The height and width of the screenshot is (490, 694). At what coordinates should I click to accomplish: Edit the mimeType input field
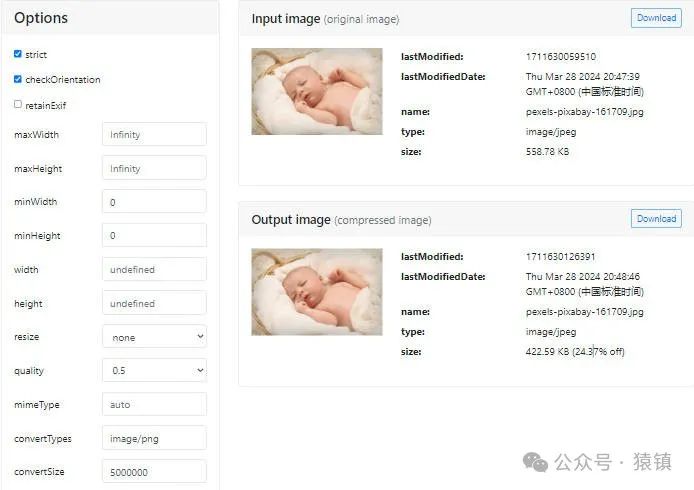[154, 404]
